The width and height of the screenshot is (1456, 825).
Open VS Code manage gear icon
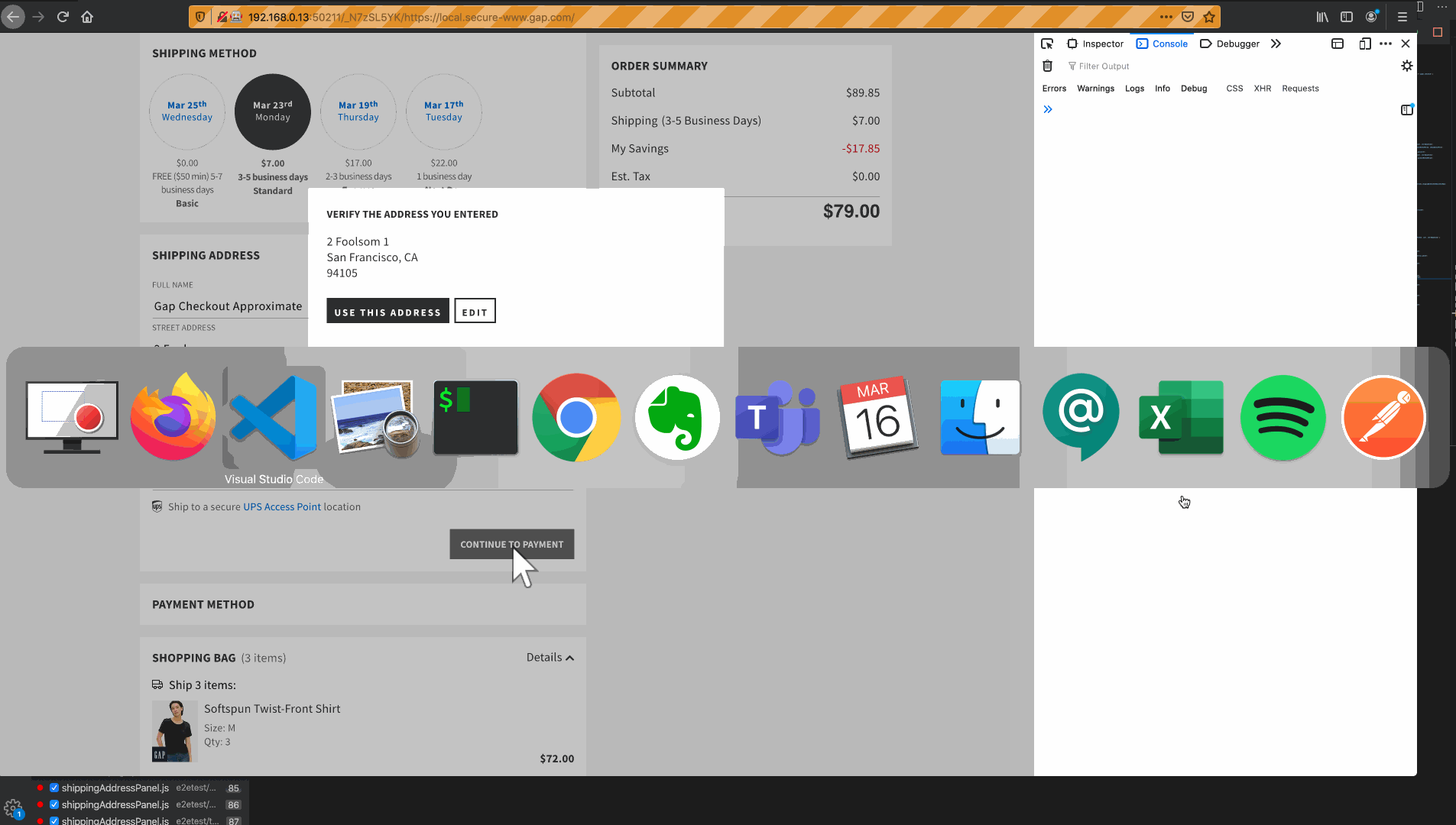coord(13,808)
